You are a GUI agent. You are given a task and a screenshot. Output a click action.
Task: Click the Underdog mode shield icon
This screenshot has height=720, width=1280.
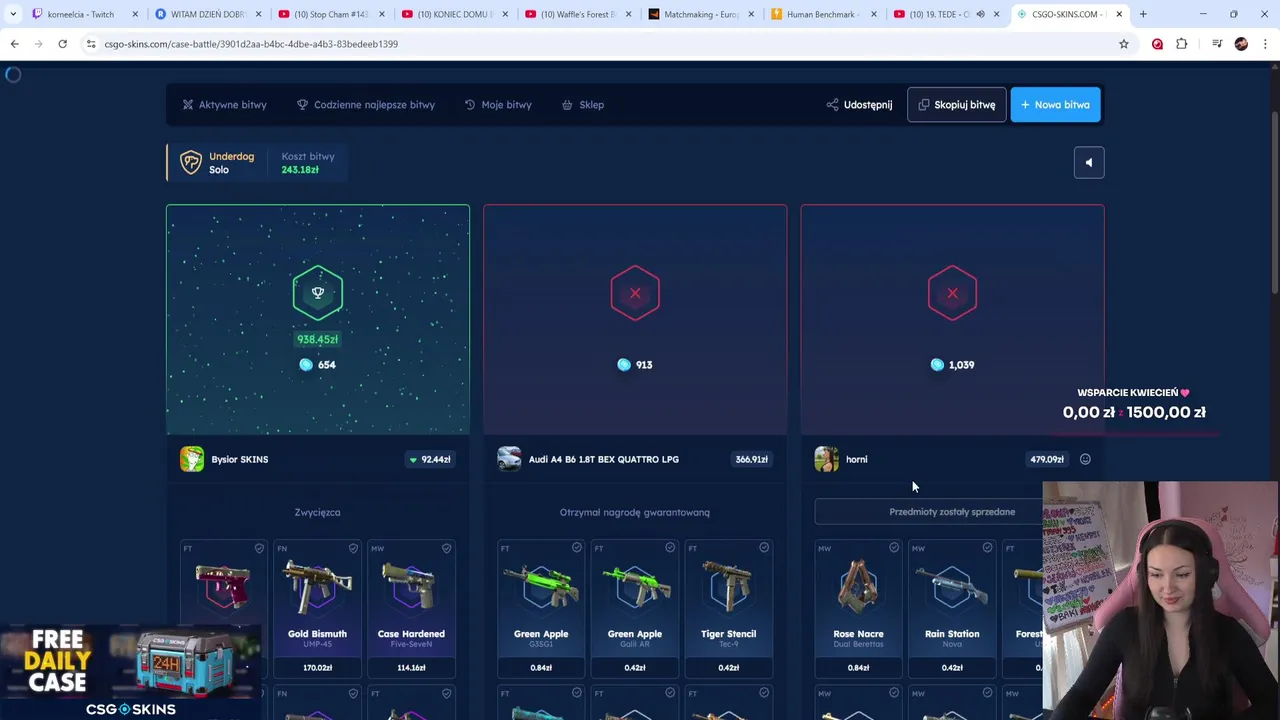point(190,162)
